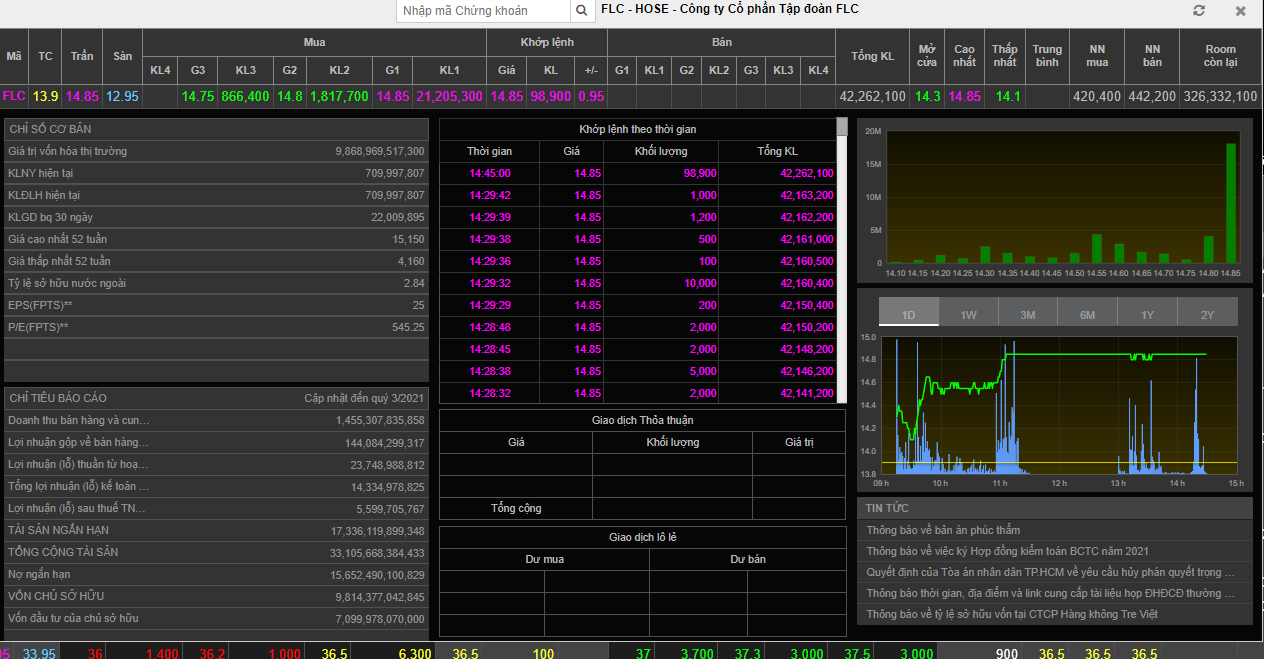The height and width of the screenshot is (659, 1264).
Task: Click the NN mua value 420,400
Action: pyautogui.click(x=1097, y=97)
